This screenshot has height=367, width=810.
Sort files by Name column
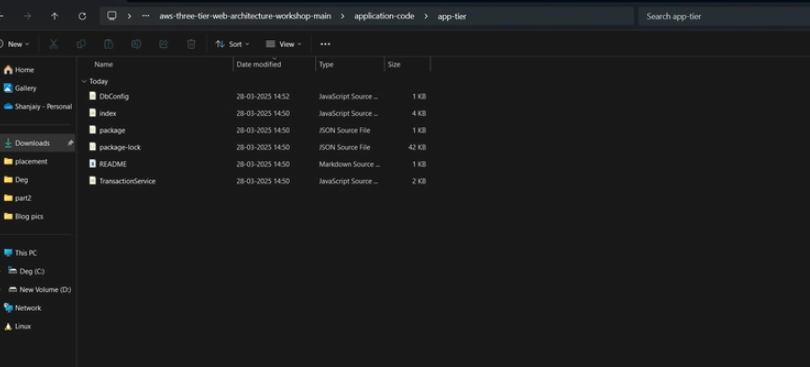click(103, 65)
